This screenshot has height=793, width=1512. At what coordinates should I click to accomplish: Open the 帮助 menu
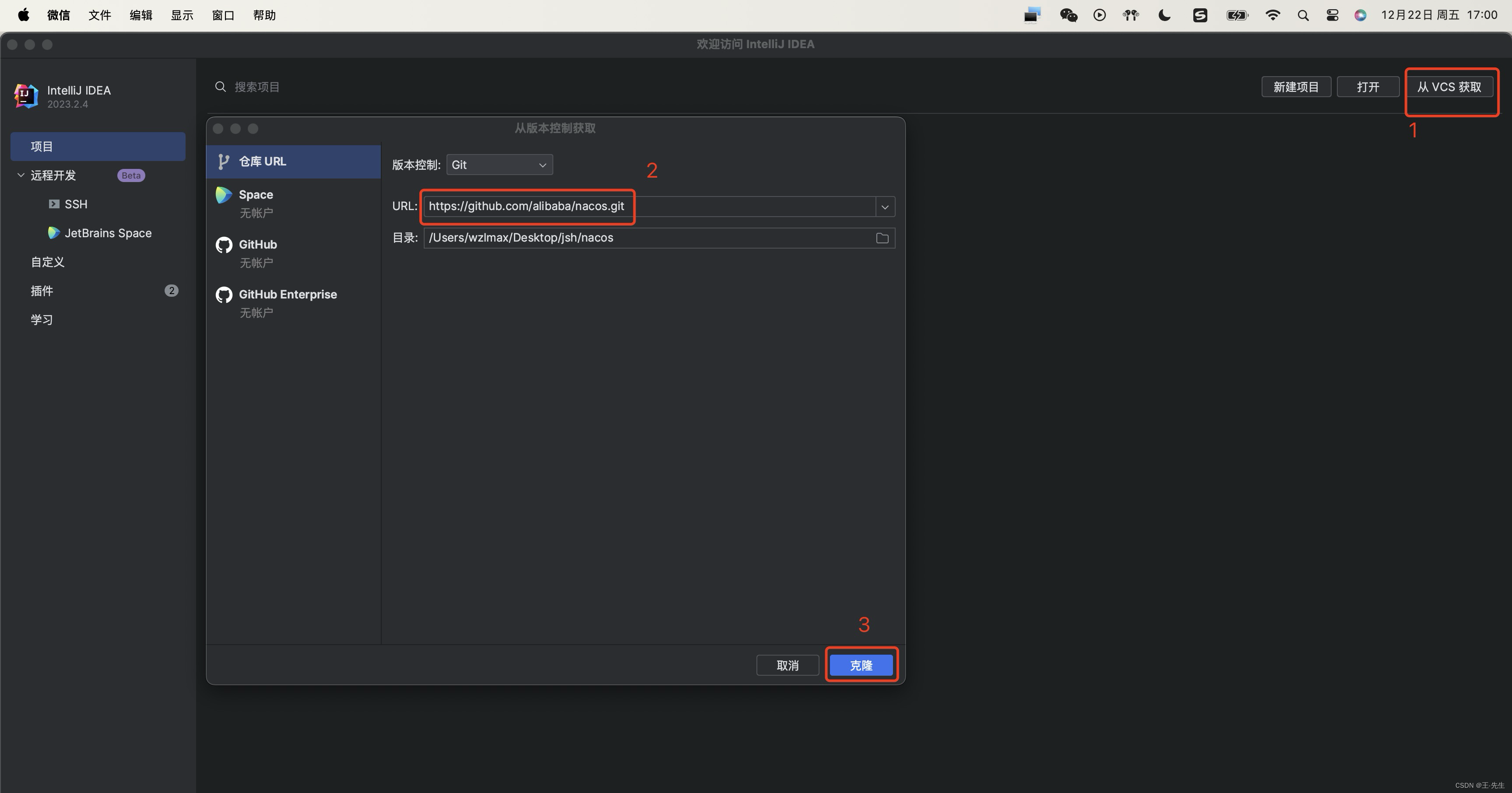[264, 15]
